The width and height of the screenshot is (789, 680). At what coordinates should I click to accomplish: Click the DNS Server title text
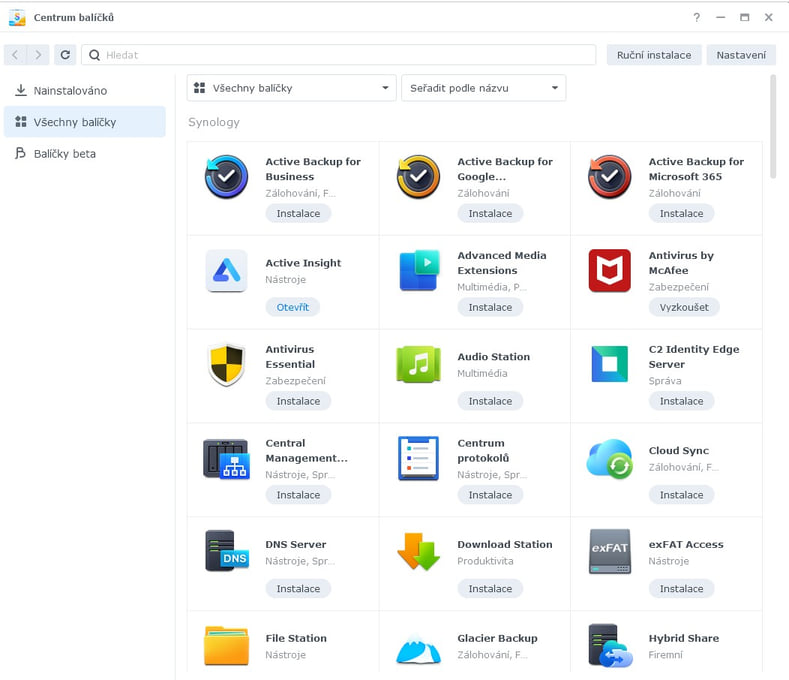(296, 544)
